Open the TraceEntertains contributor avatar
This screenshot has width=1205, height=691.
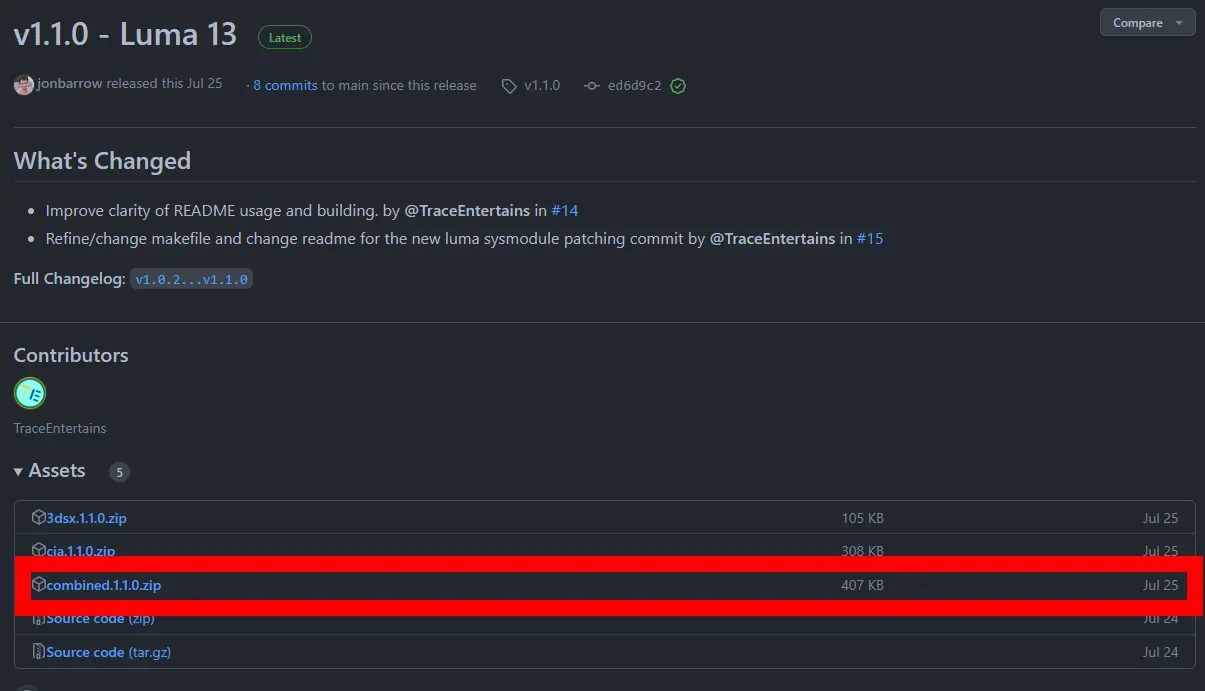tap(30, 393)
